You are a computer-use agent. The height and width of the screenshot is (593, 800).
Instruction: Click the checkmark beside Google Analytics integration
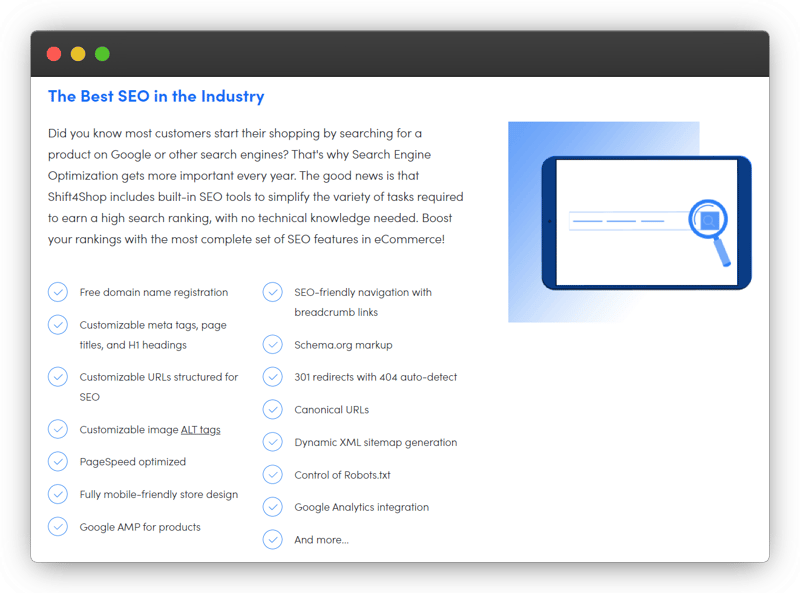[x=272, y=507]
